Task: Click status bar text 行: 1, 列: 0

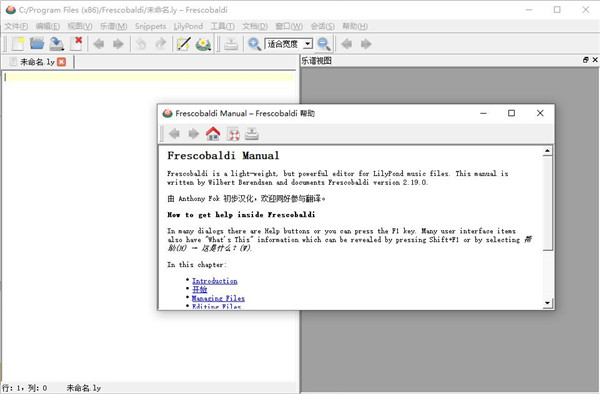Action: [24, 388]
